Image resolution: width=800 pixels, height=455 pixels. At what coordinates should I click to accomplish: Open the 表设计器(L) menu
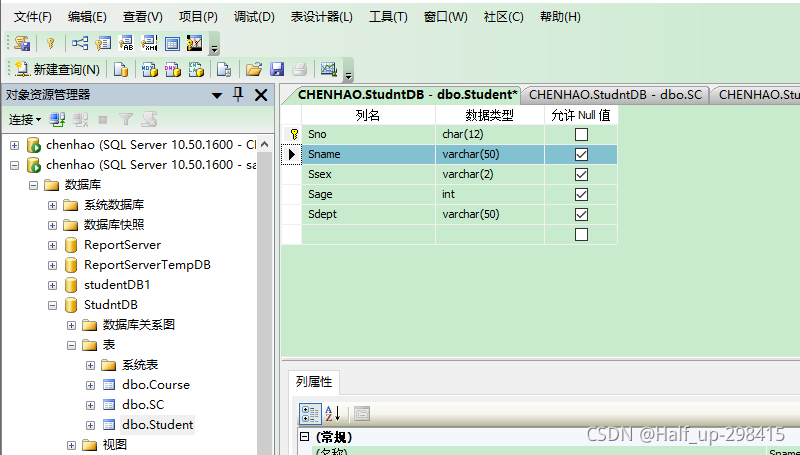coord(321,17)
